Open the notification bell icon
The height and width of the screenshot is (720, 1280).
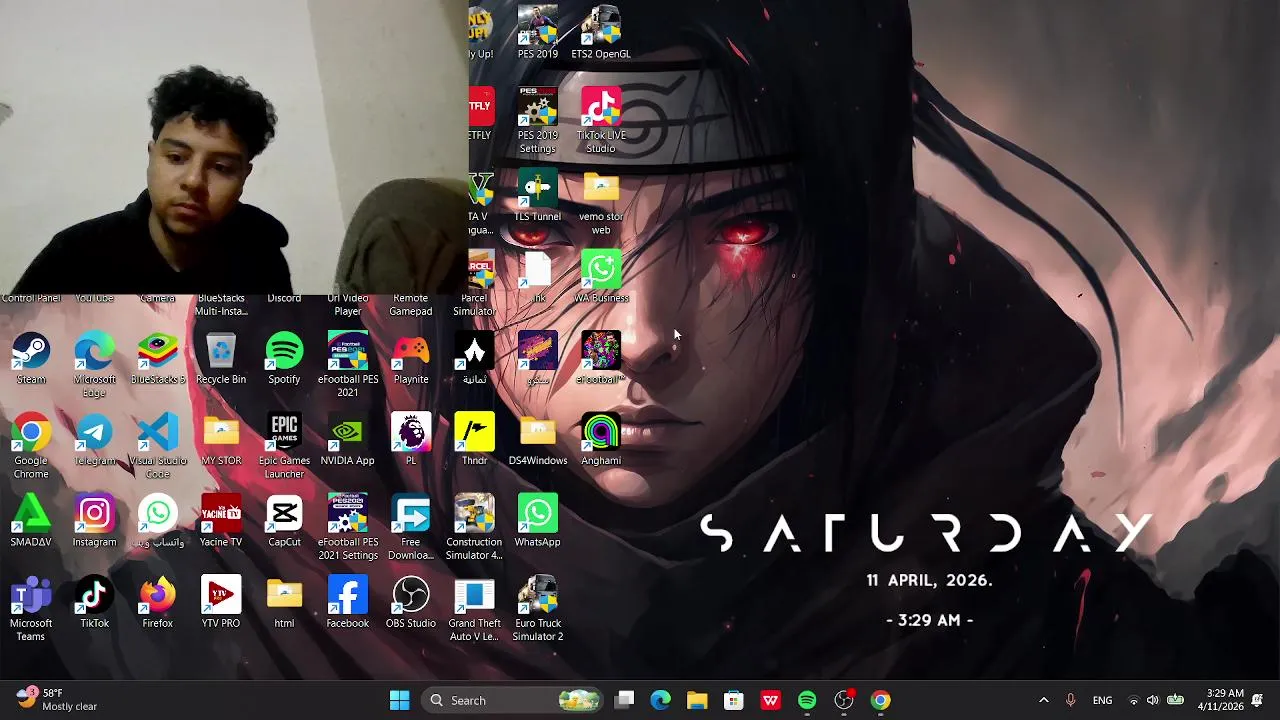click(x=1258, y=700)
